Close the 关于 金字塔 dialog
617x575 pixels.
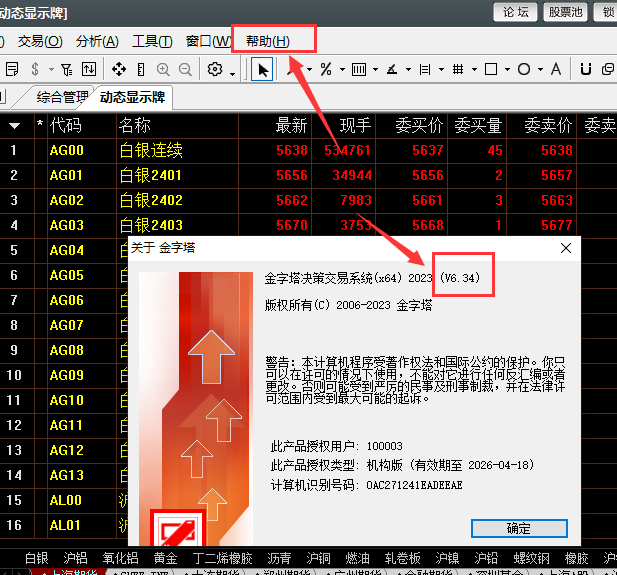pos(566,248)
